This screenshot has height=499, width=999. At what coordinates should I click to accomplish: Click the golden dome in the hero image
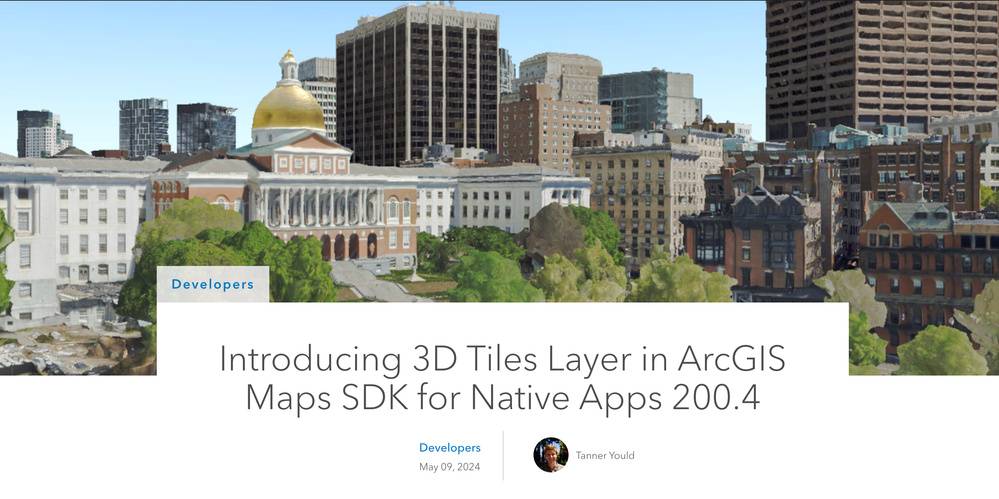tap(289, 107)
